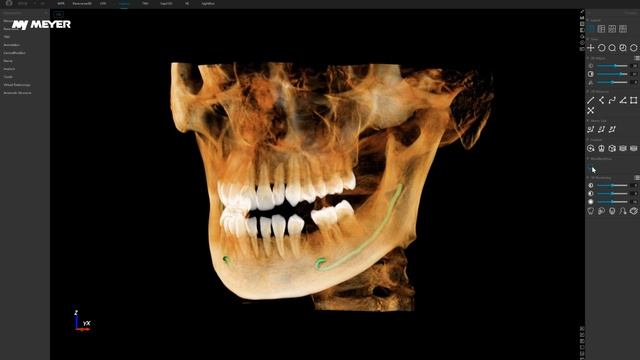Image resolution: width=640 pixels, height=360 pixels.
Task: Click the X-shaped delete measurements icon
Action: coord(591,111)
